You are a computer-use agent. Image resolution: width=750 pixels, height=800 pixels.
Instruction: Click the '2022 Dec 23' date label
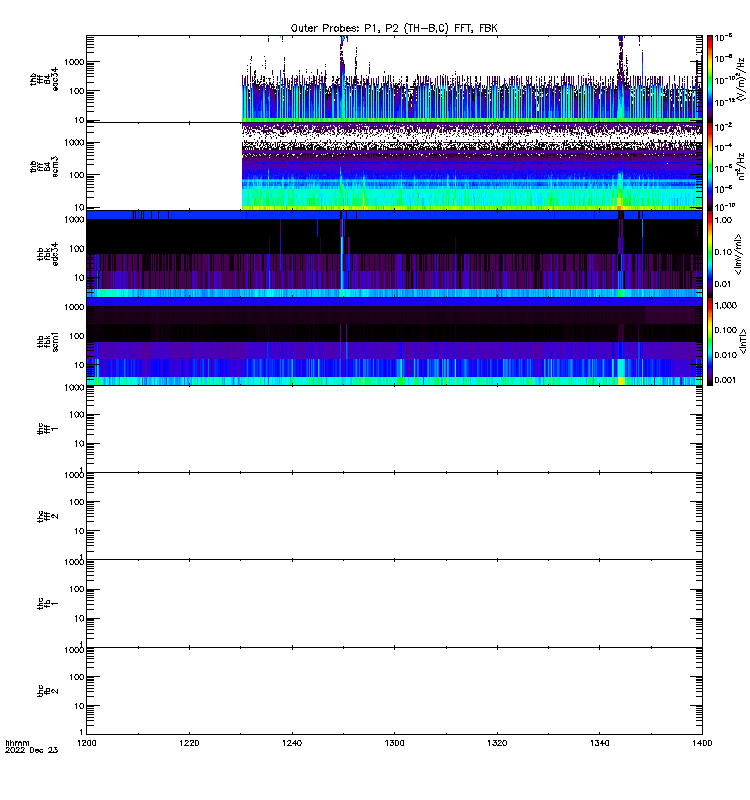click(x=32, y=750)
